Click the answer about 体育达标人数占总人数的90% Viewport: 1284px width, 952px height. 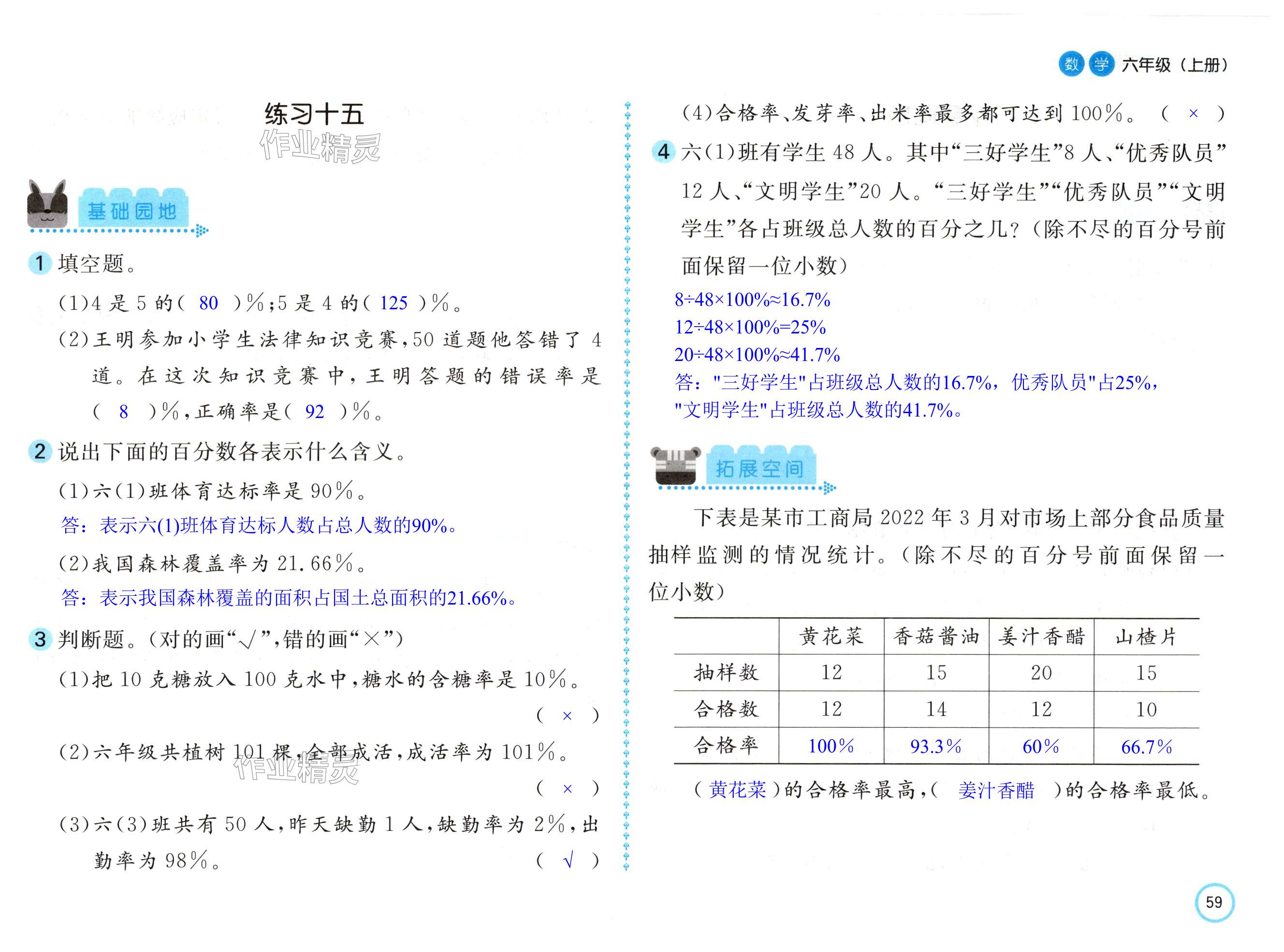point(260,526)
